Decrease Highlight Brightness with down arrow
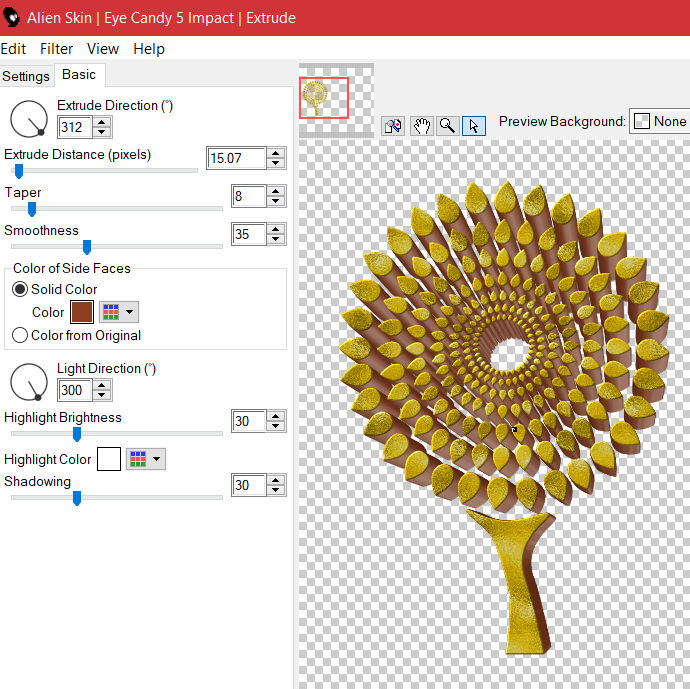 pos(275,426)
